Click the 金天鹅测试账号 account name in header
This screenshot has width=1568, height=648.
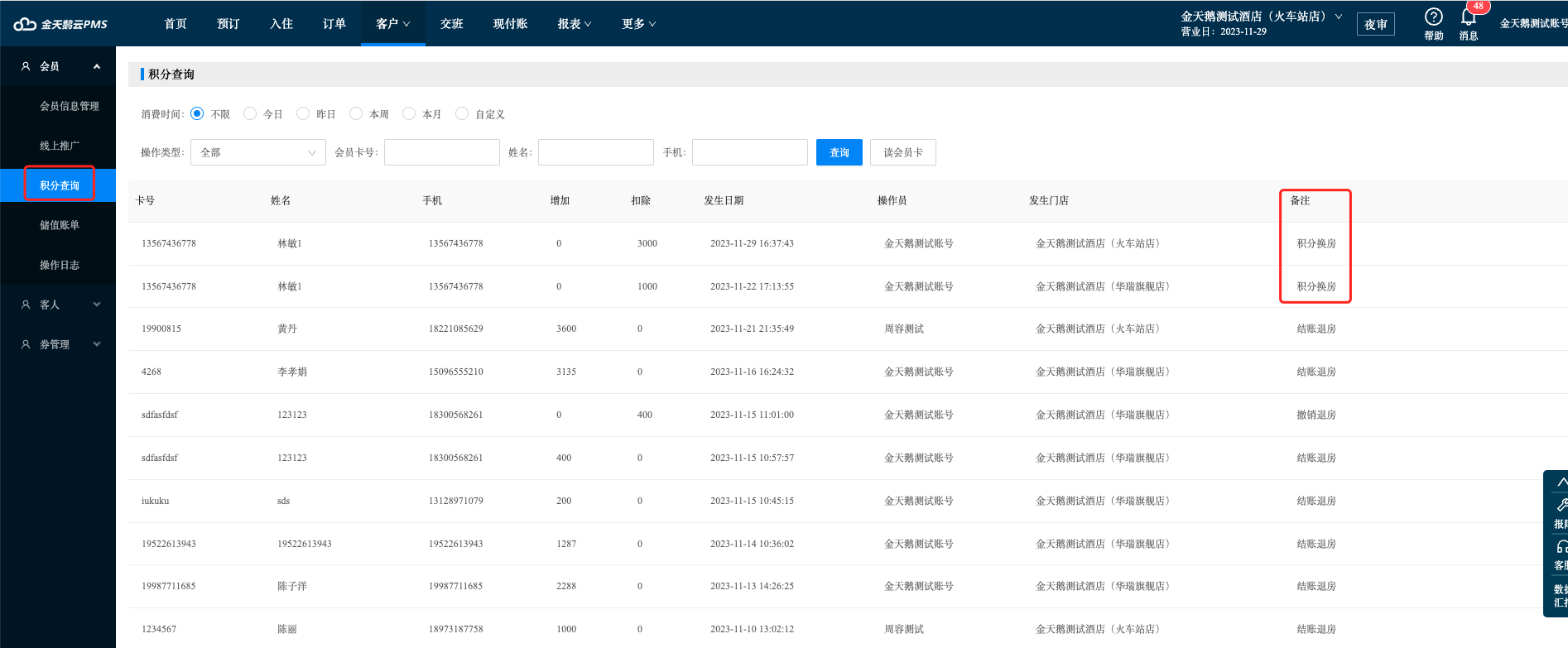[1533, 23]
